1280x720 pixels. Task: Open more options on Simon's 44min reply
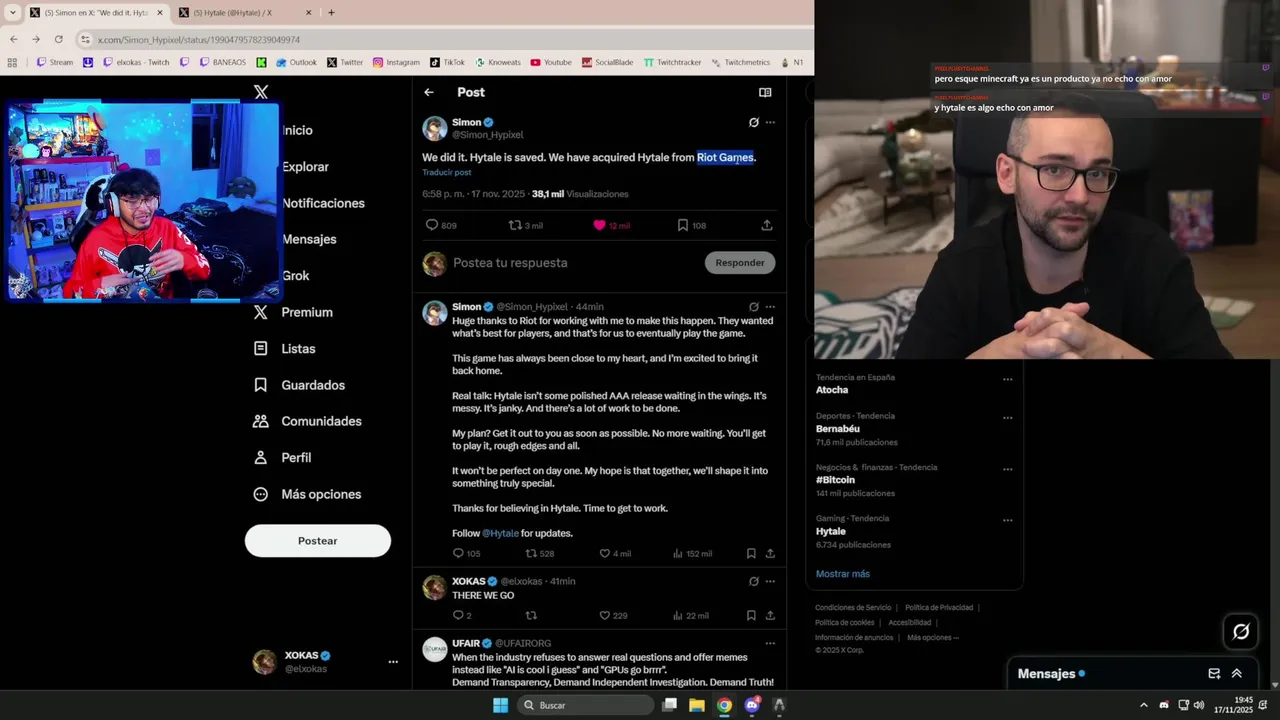coord(770,307)
